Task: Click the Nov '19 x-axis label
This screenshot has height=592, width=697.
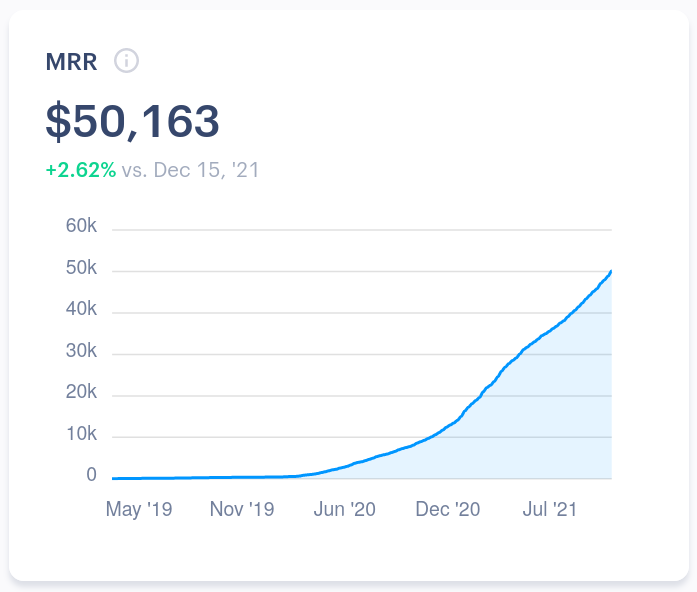Action: pyautogui.click(x=242, y=509)
